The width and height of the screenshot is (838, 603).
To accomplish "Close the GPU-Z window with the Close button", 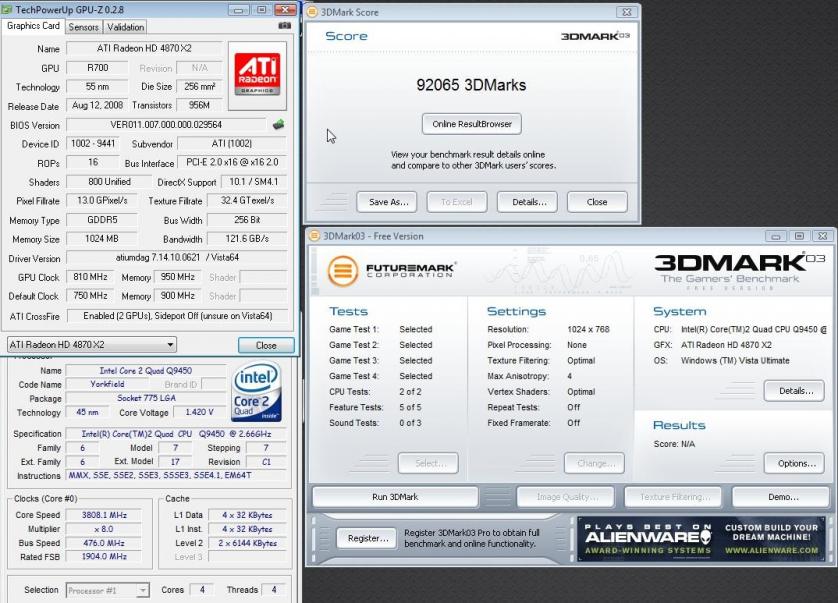I will point(266,345).
